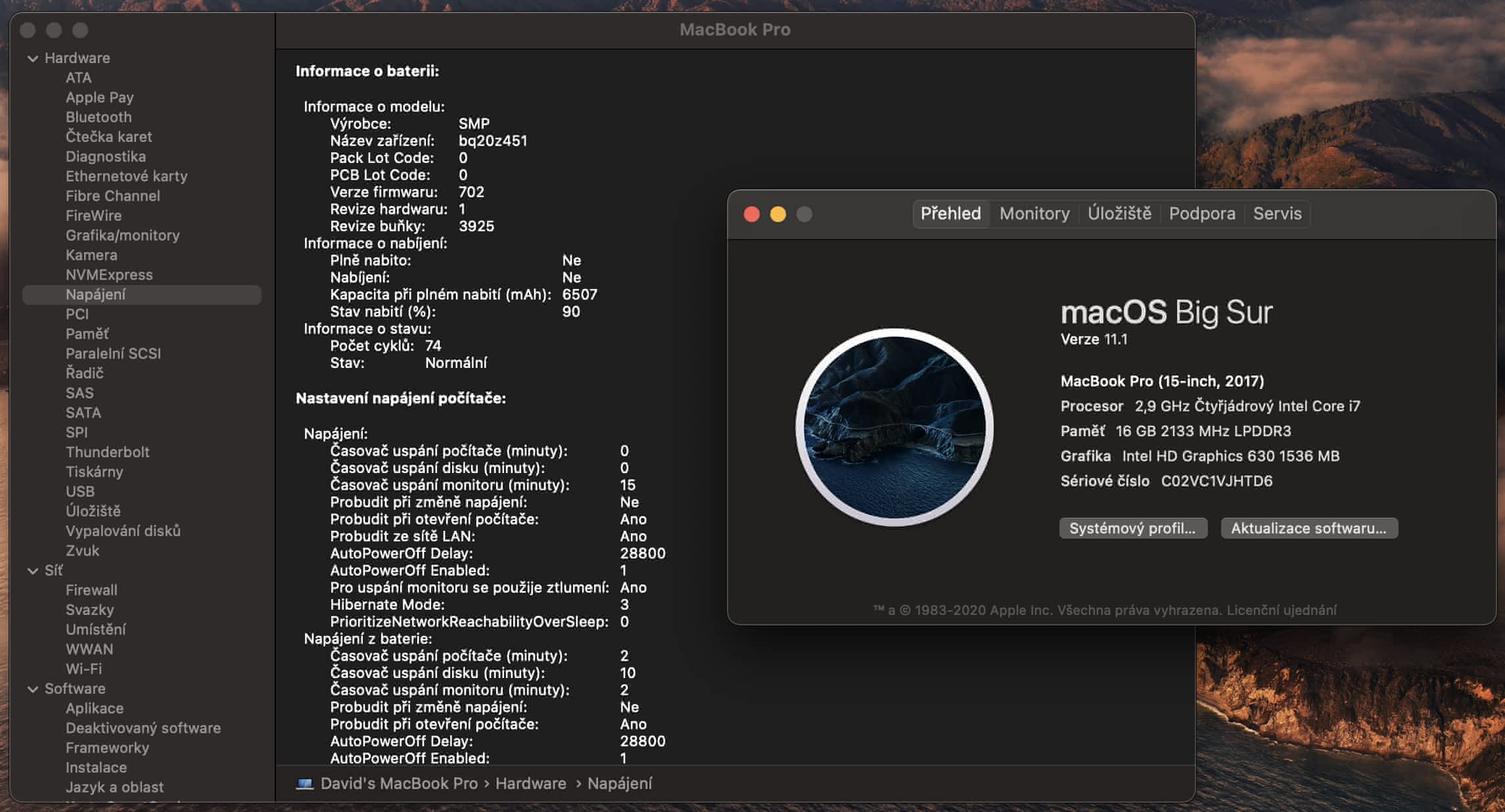The height and width of the screenshot is (812, 1505).
Task: Collapse the Síť section chevron
Action: click(x=33, y=571)
